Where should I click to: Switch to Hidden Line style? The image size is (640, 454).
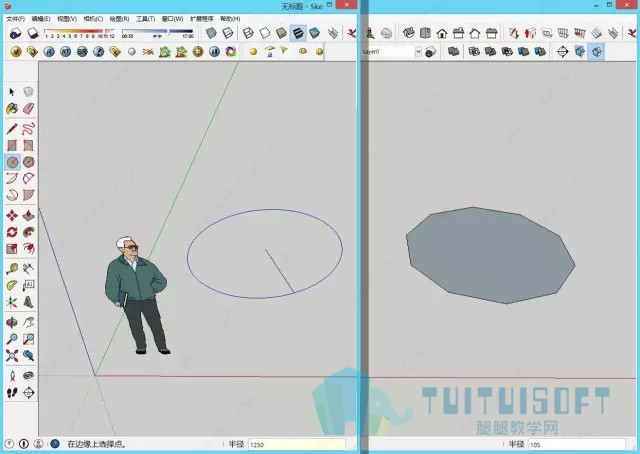[265, 33]
